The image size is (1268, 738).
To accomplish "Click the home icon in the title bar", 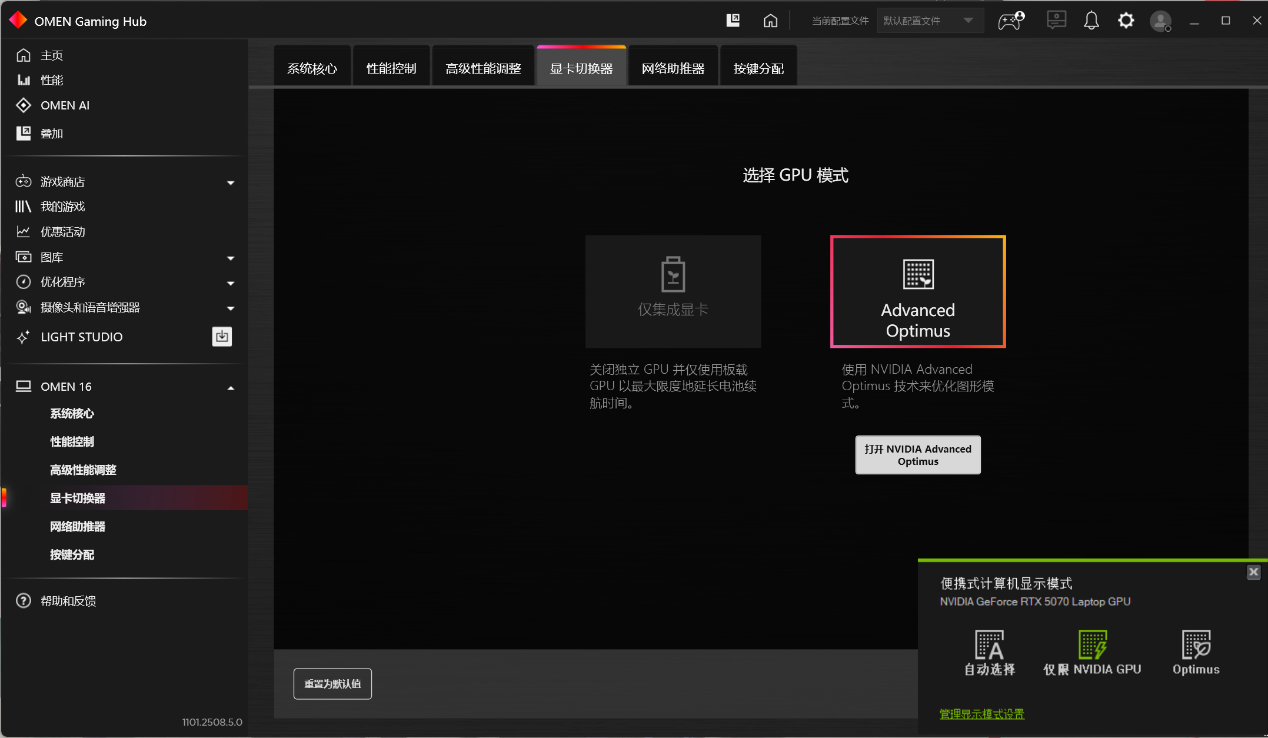I will coord(770,20).
